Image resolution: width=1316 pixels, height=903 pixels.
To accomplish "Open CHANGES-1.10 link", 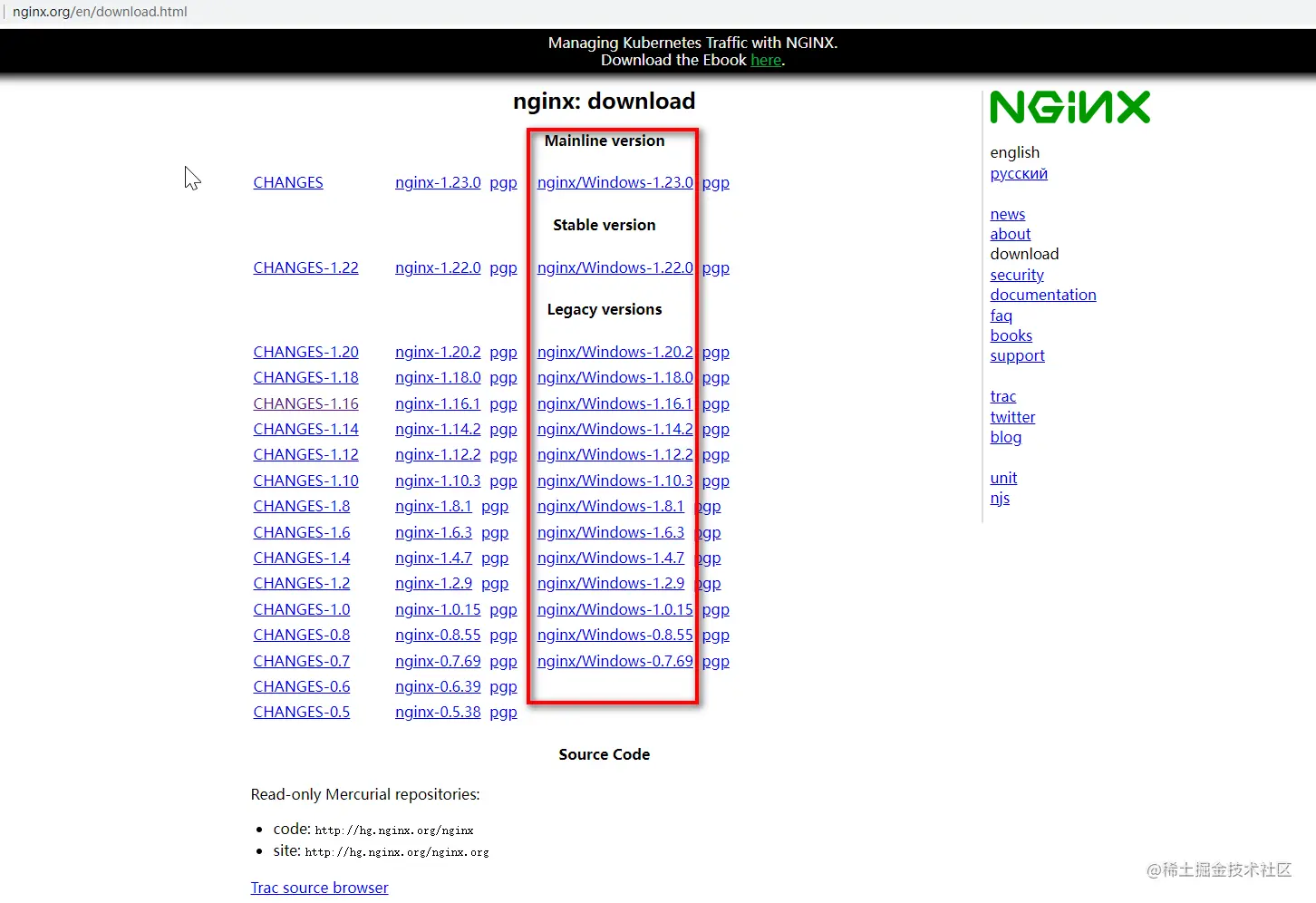I will (305, 481).
